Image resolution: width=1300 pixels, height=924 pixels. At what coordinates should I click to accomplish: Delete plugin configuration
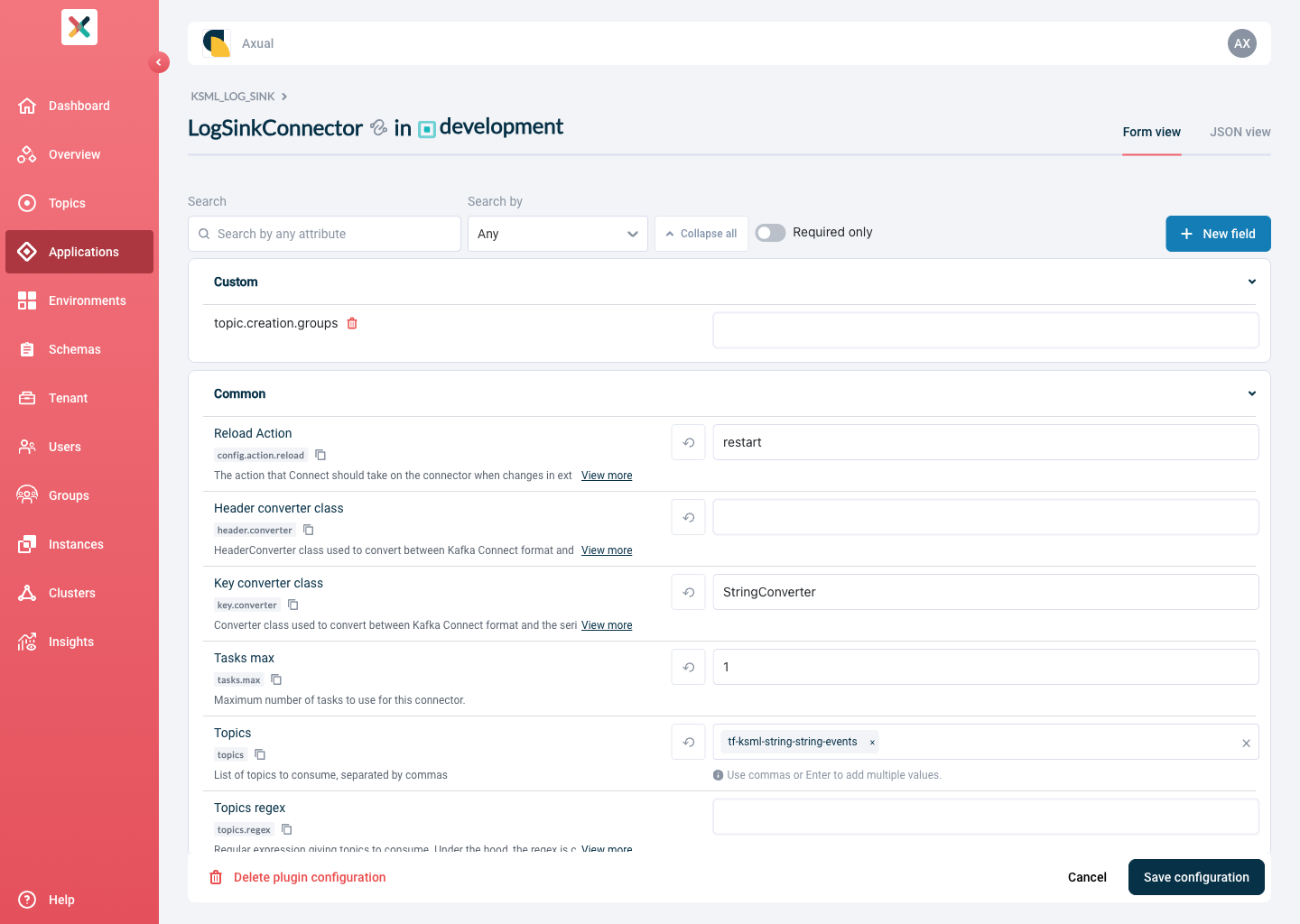tap(298, 877)
